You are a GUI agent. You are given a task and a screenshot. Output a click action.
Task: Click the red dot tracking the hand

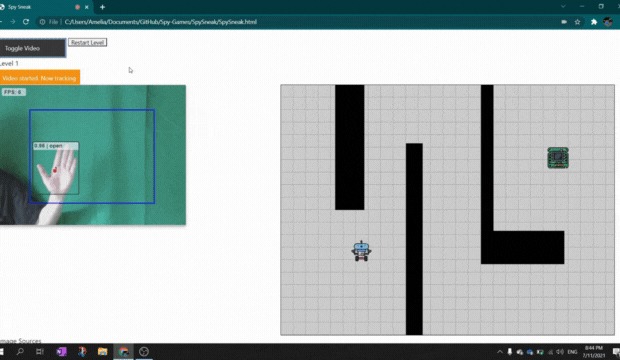coord(55,170)
